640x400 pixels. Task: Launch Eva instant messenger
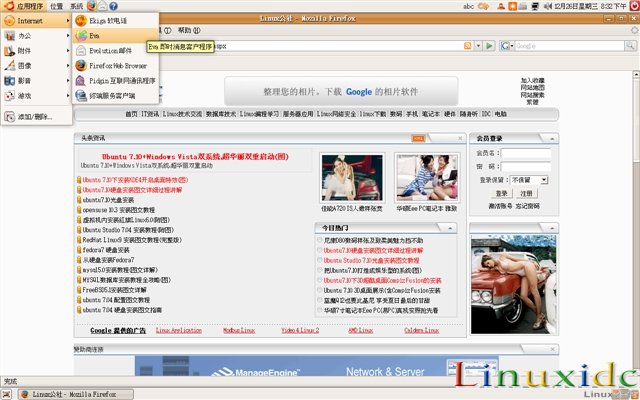[115, 36]
